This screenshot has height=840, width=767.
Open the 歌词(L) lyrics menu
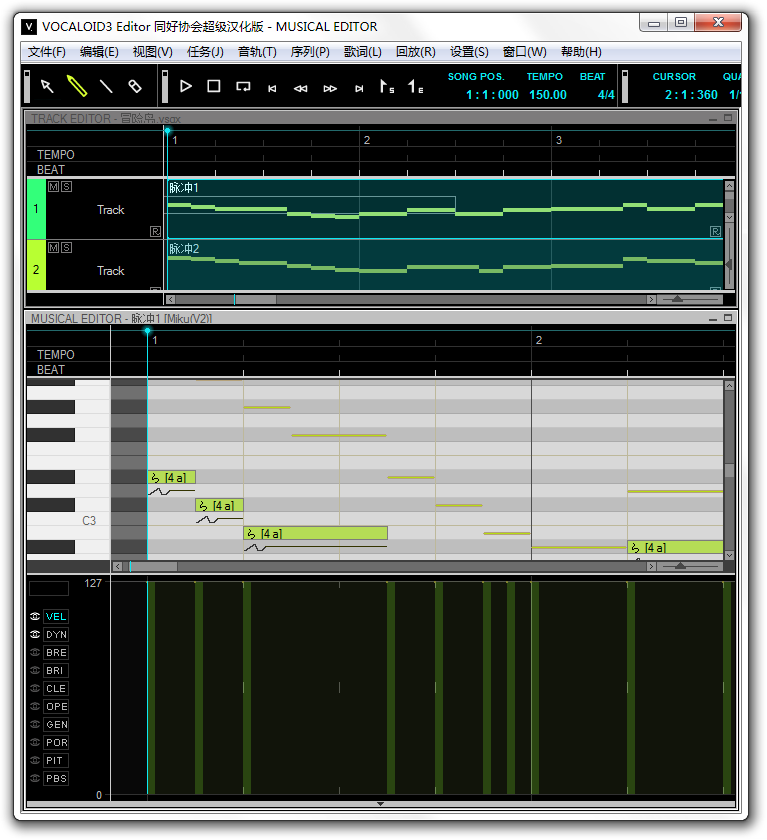pos(362,52)
